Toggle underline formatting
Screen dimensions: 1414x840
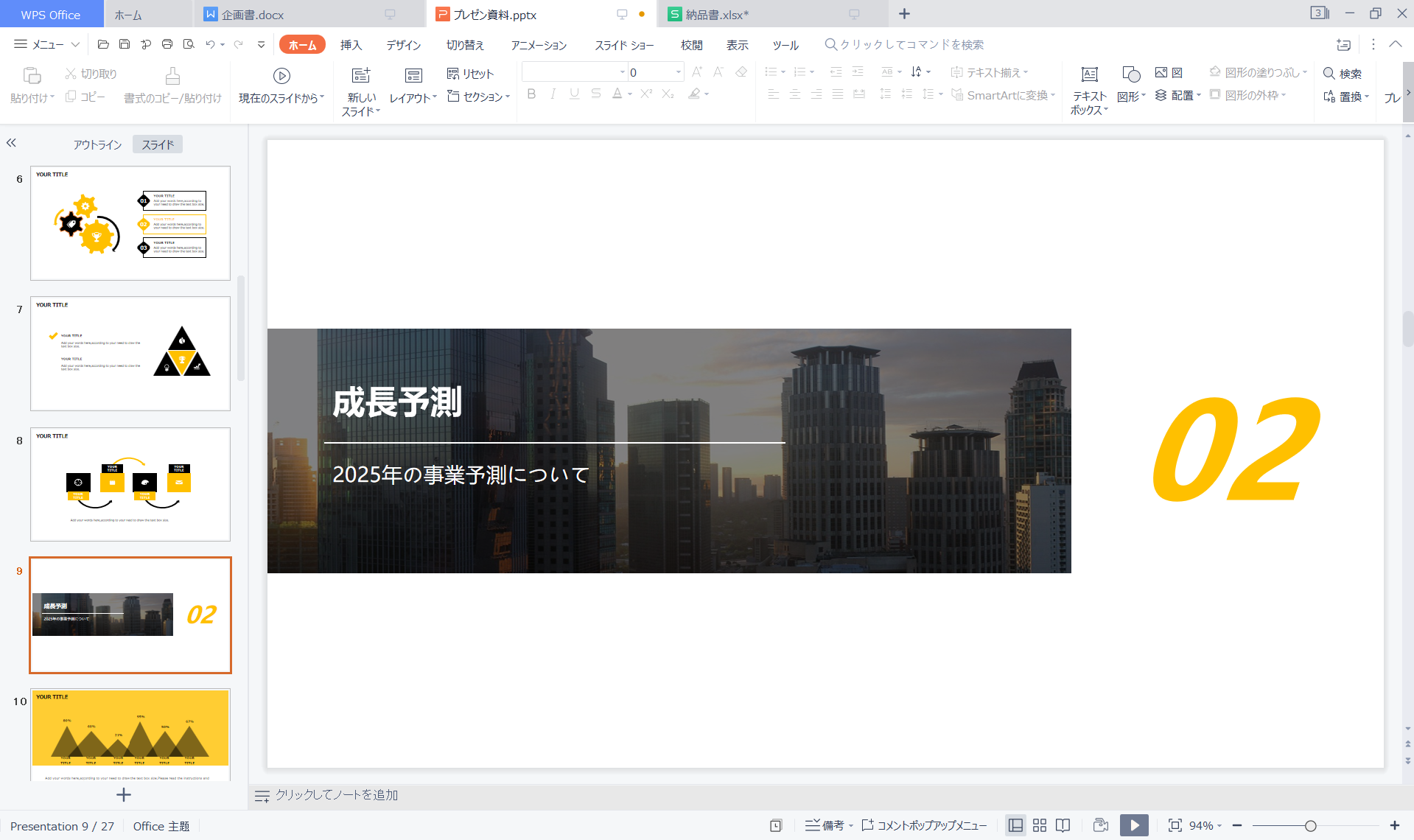(574, 94)
